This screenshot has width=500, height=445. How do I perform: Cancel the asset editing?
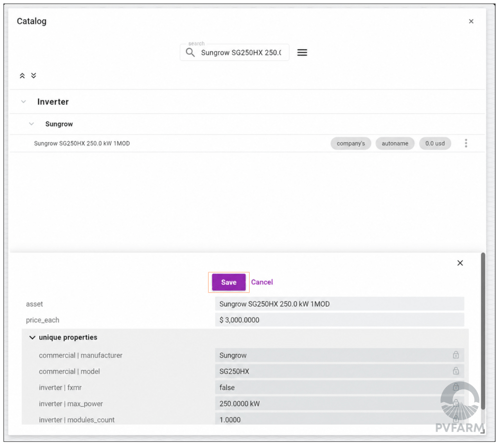click(x=262, y=282)
